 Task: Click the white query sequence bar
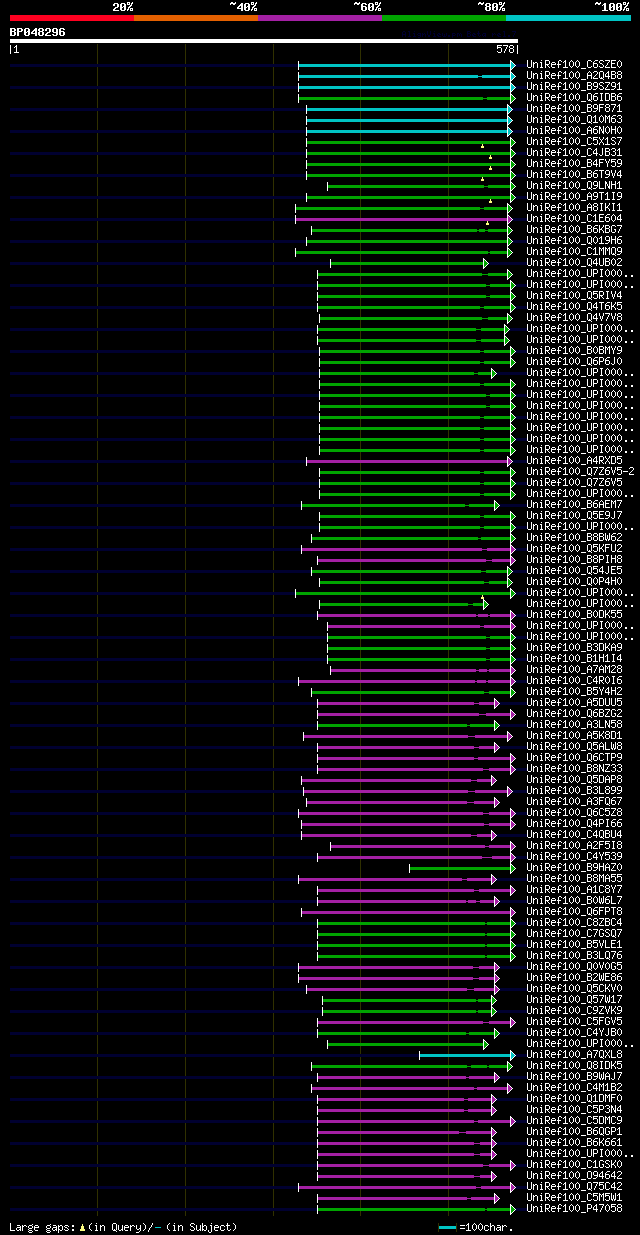[x=264, y=41]
